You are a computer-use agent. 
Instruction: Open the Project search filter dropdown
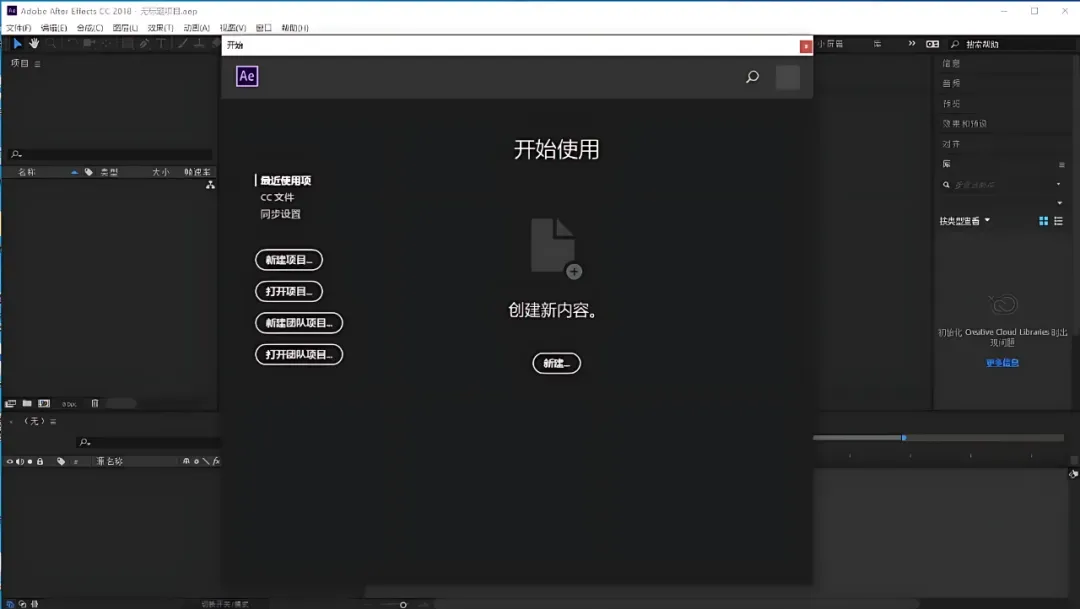(17, 154)
